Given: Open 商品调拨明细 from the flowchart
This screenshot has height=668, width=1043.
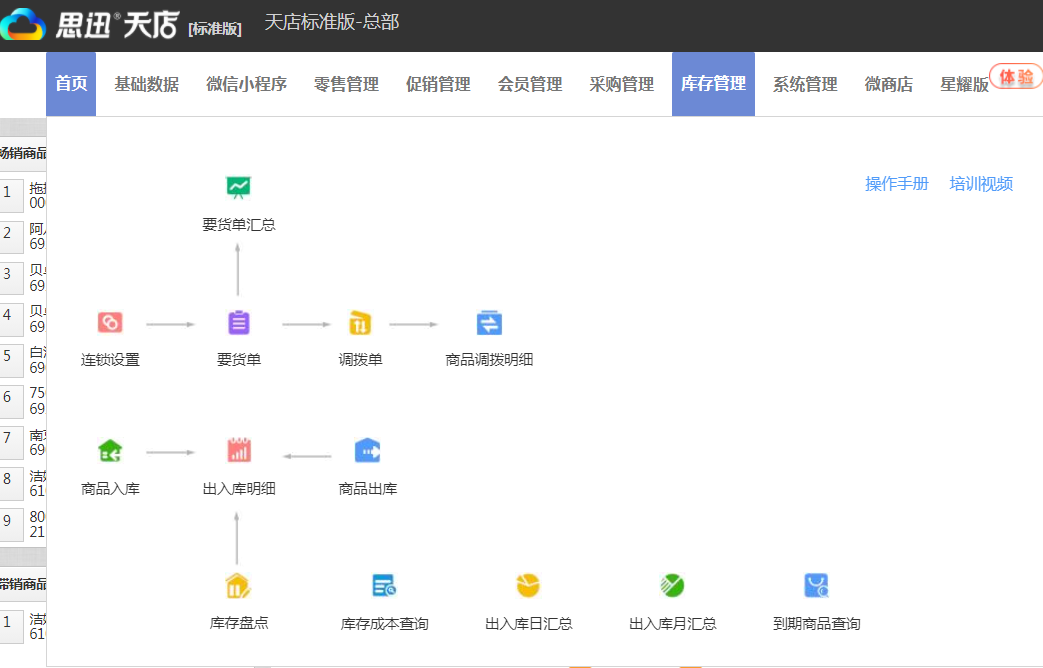Looking at the screenshot, I should pos(488,322).
